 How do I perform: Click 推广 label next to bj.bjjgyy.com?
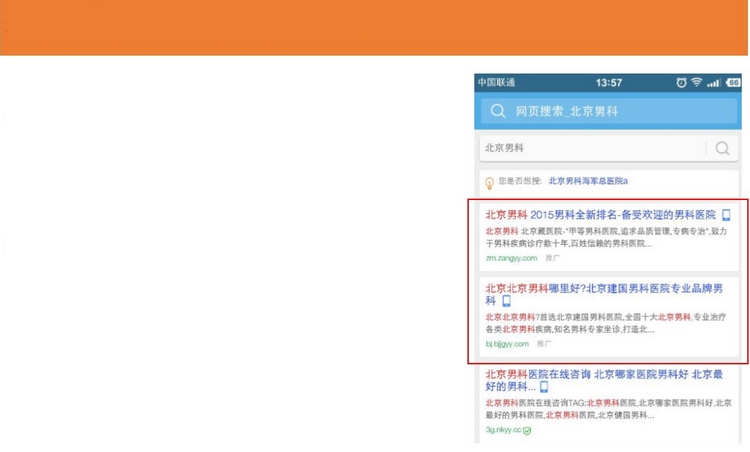pos(544,343)
